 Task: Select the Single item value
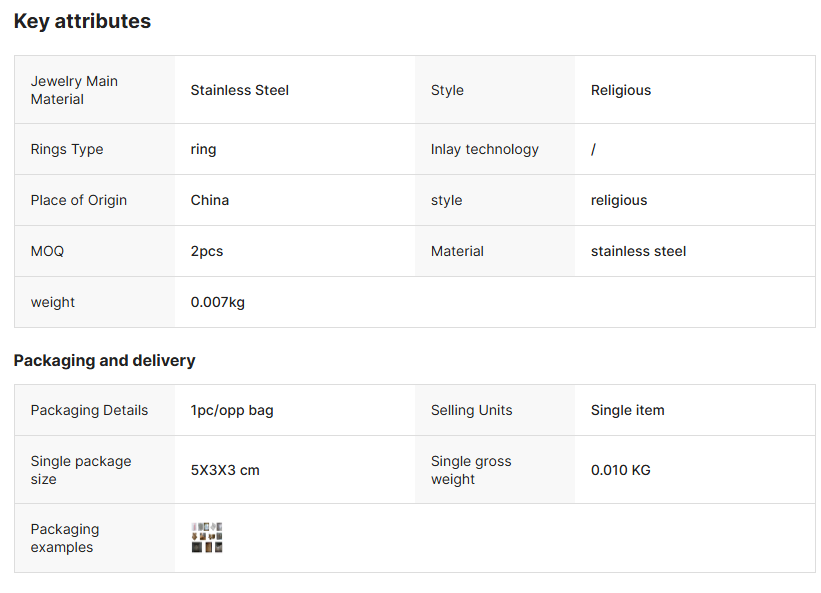[x=628, y=410]
